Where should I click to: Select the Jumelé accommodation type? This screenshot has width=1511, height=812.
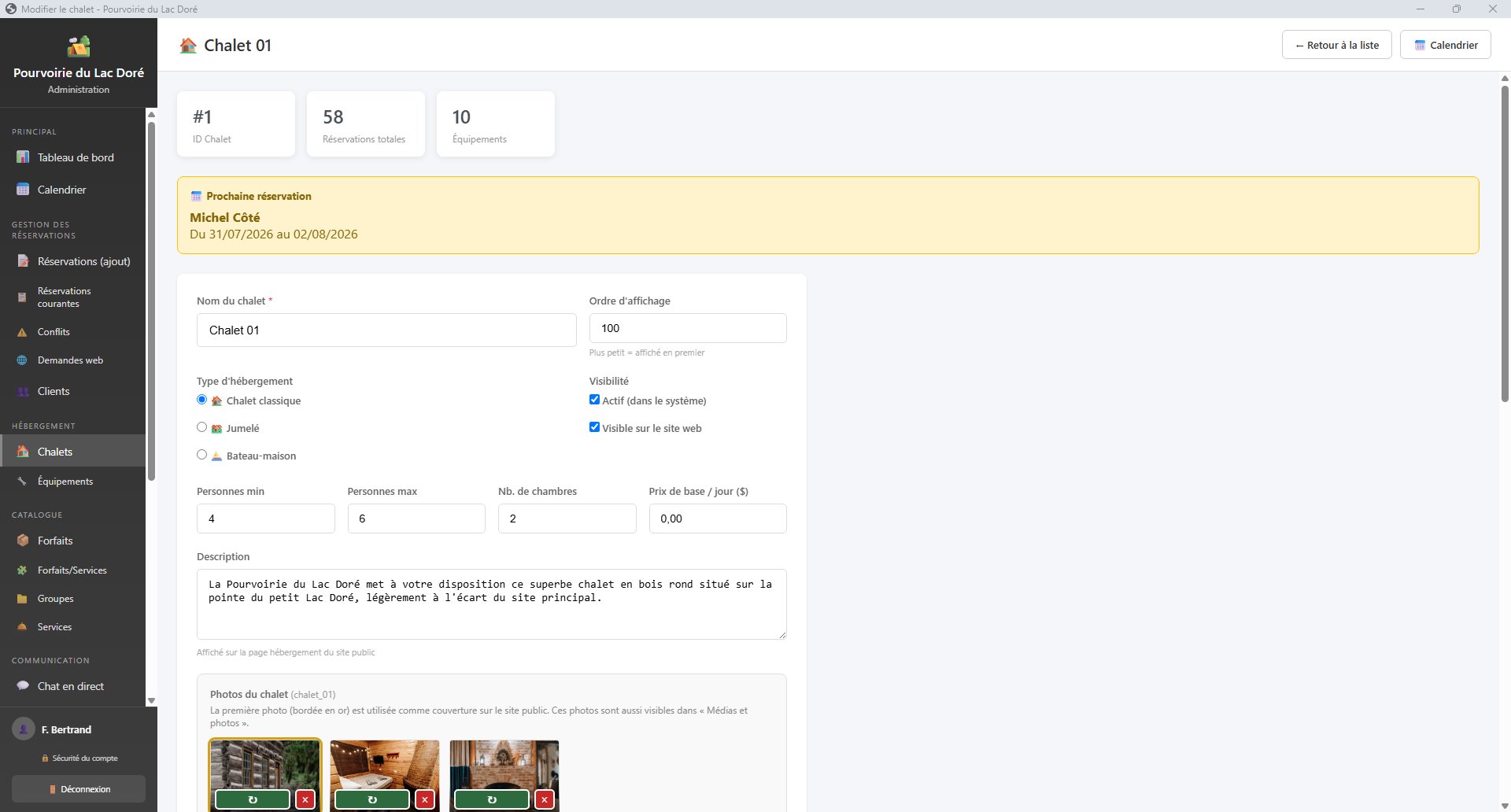(202, 427)
